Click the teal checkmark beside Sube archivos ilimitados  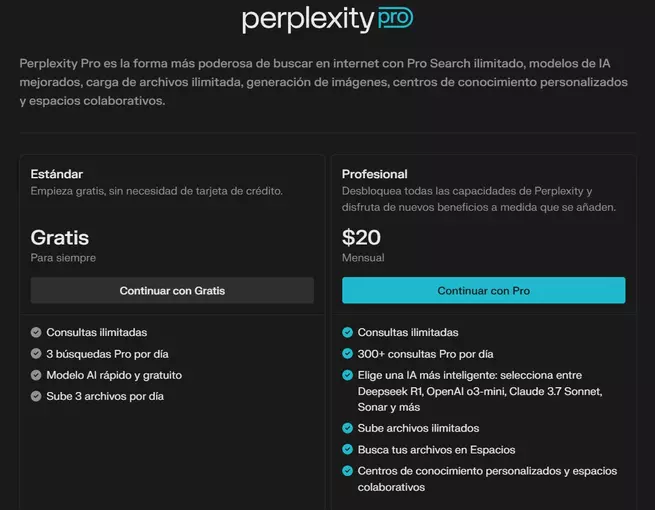pos(347,428)
